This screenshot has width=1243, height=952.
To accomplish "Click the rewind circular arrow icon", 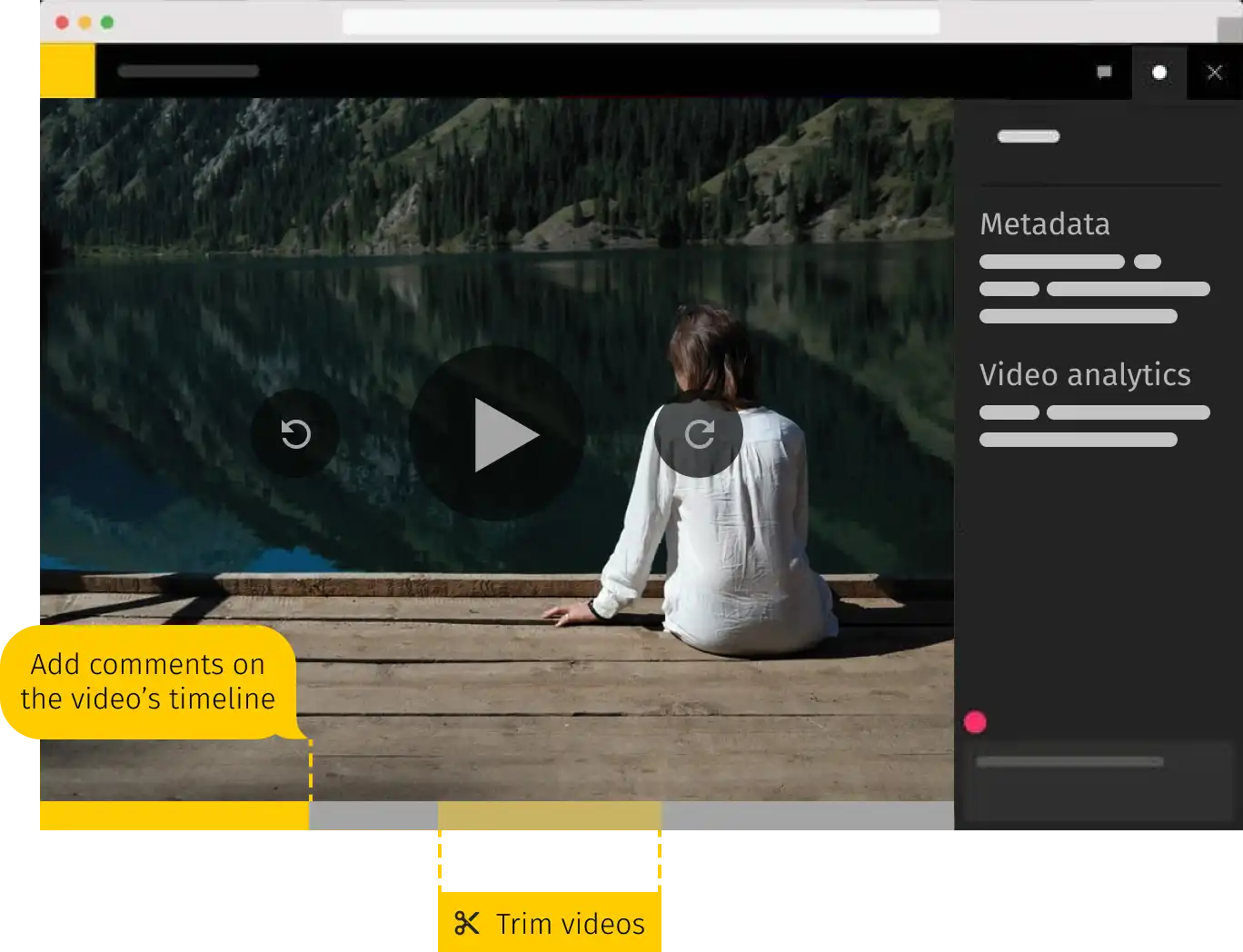I will (x=295, y=433).
